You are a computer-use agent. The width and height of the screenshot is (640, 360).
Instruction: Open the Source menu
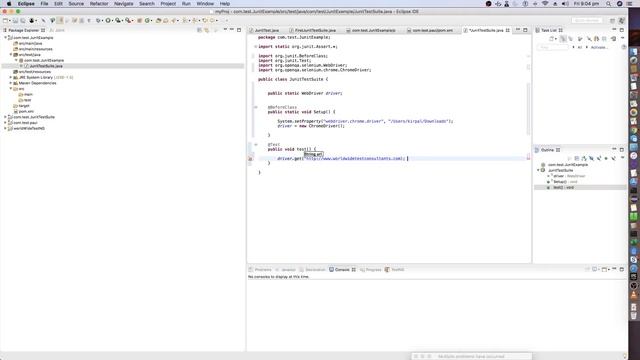pyautogui.click(x=76, y=4)
